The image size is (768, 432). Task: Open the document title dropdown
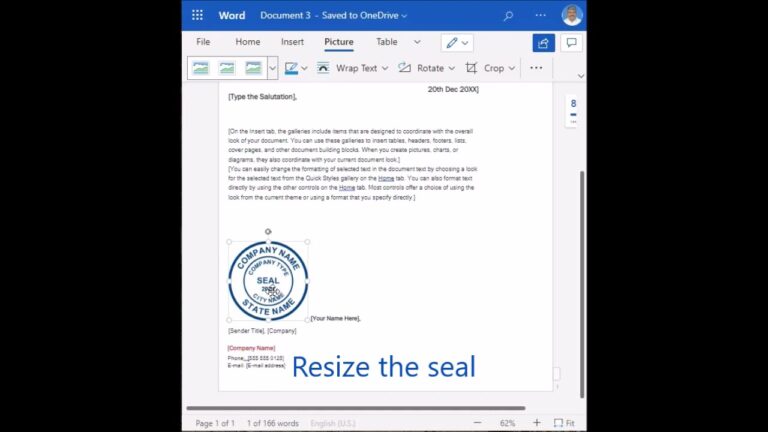[404, 16]
